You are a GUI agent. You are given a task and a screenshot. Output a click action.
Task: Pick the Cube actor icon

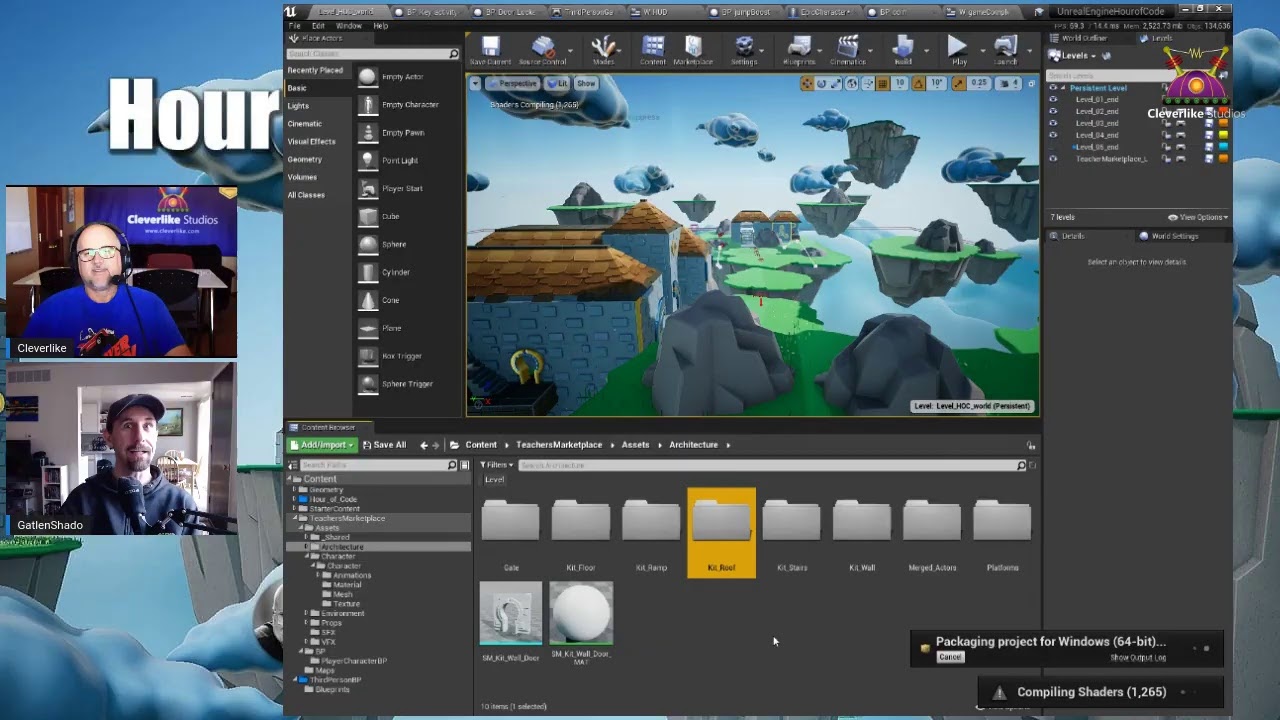tap(368, 216)
